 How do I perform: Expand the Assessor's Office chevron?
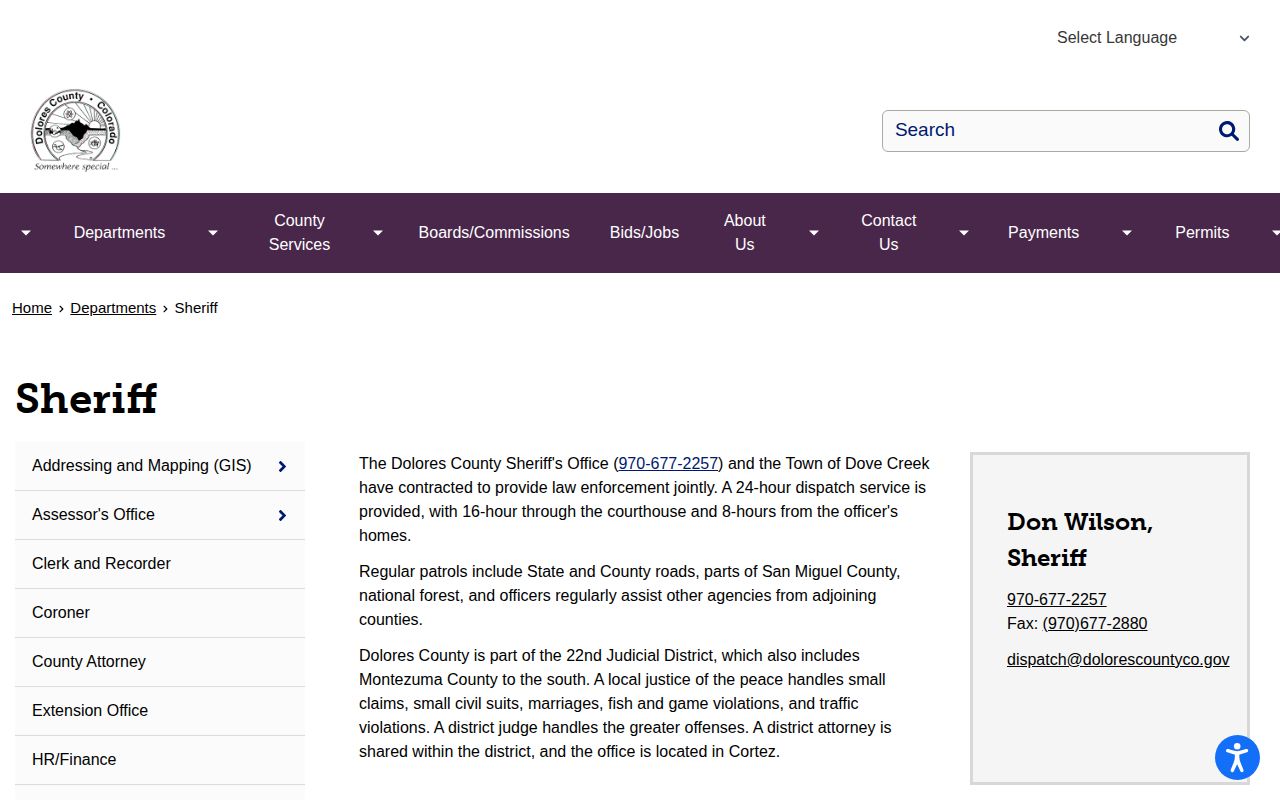(282, 515)
